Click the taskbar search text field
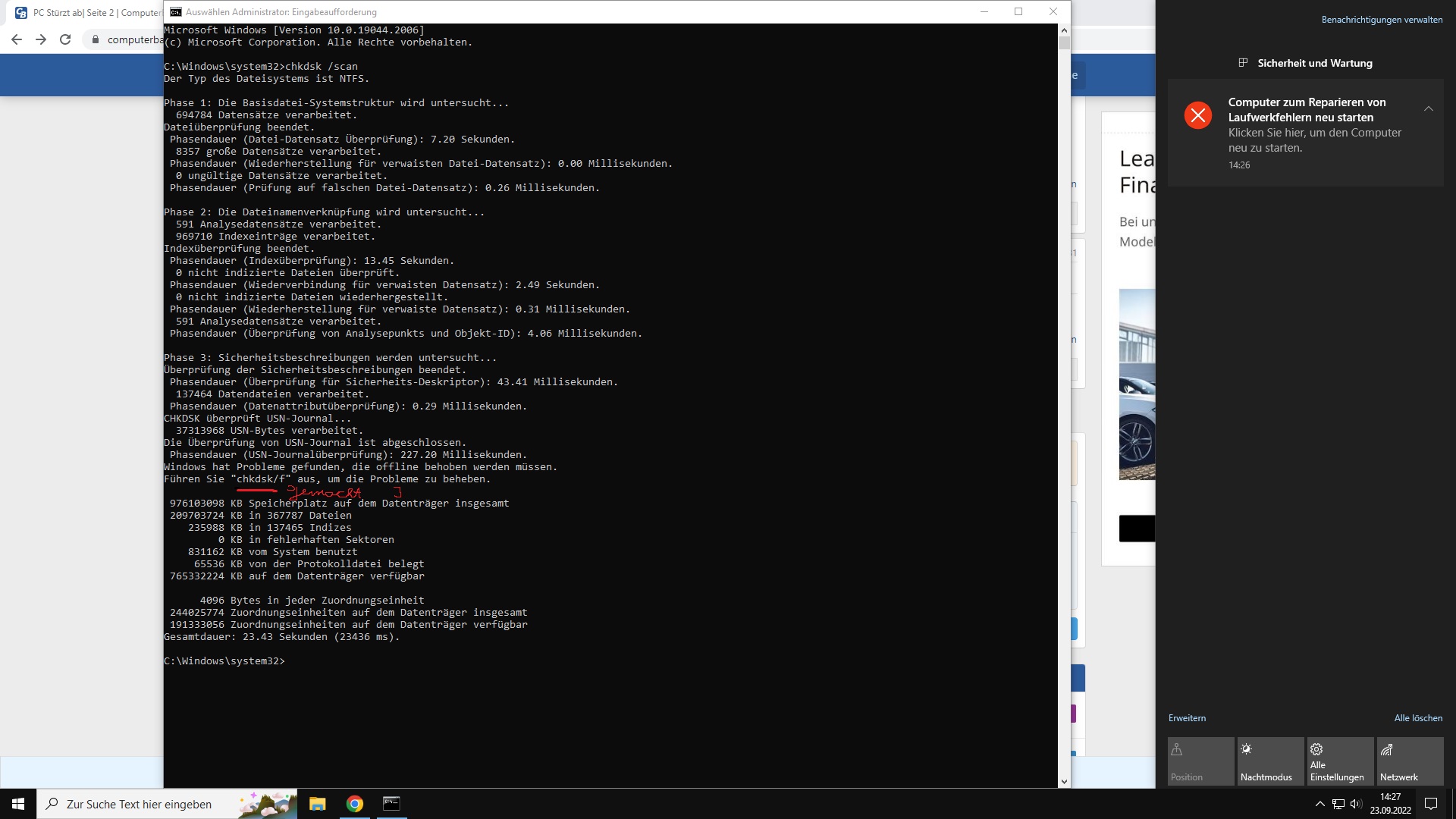This screenshot has width=1456, height=819. (144, 804)
